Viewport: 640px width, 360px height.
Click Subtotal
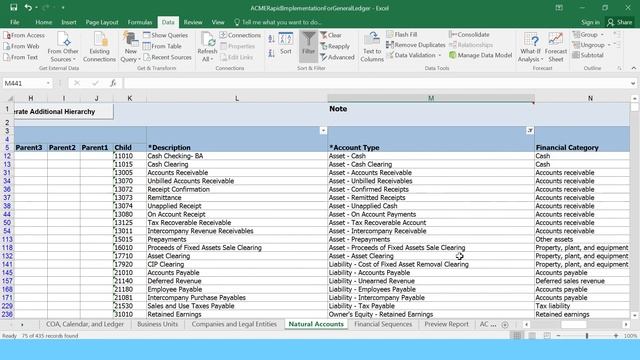[588, 56]
